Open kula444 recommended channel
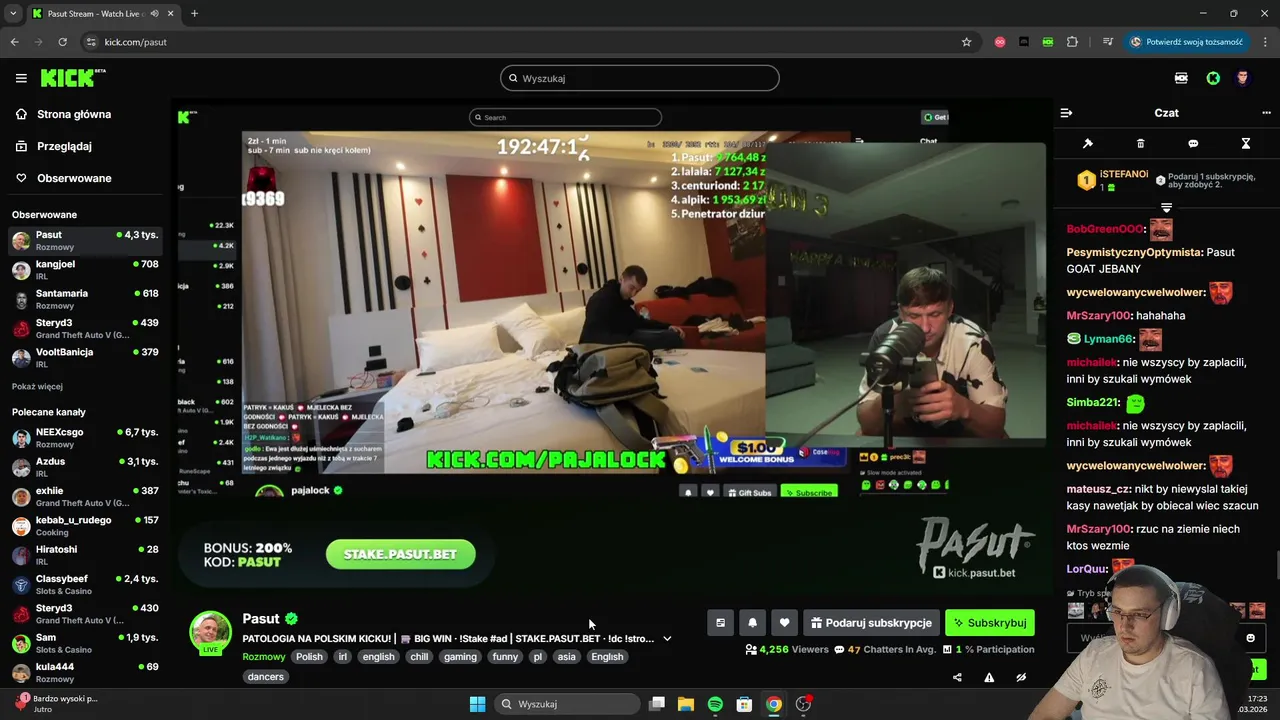 pyautogui.click(x=85, y=672)
